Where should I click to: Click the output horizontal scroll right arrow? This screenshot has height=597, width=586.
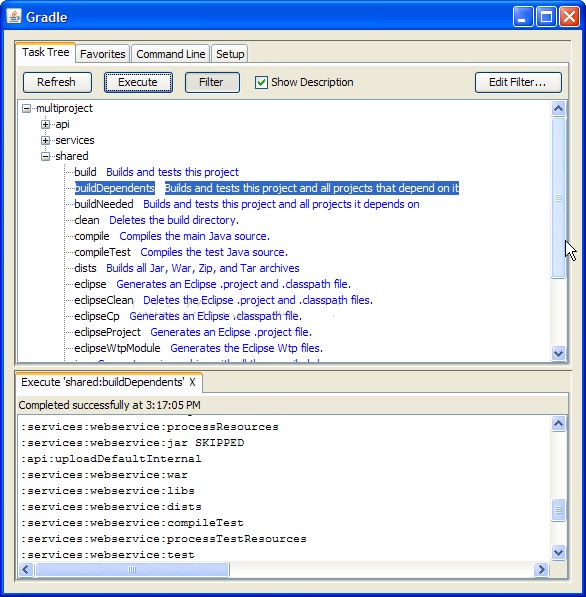pyautogui.click(x=541, y=570)
